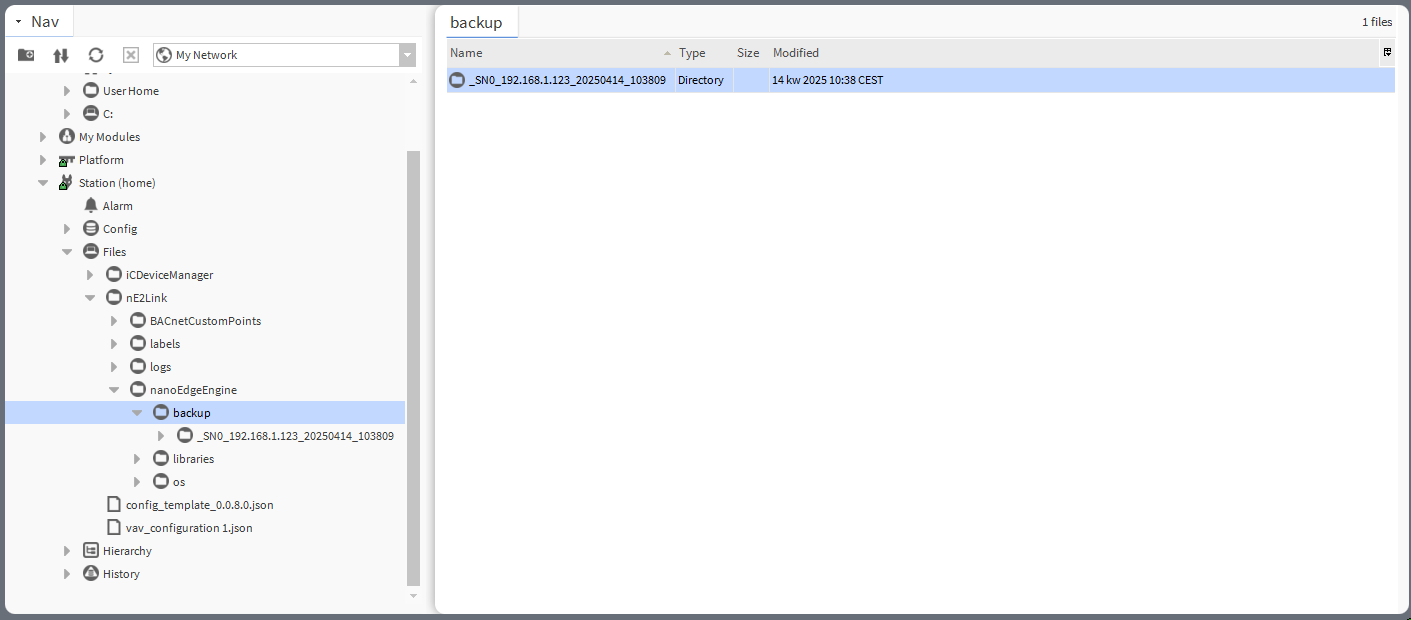Expand the libraries folder

pyautogui.click(x=138, y=459)
